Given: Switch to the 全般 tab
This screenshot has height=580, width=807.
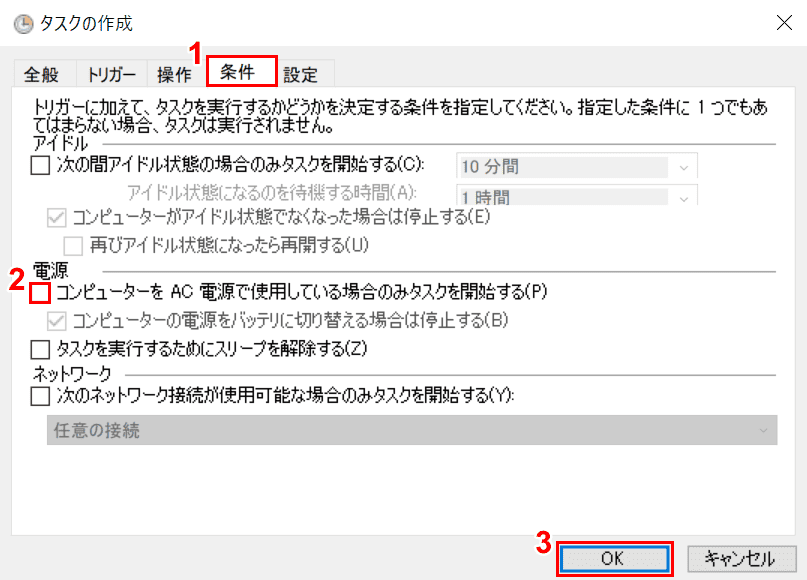Looking at the screenshot, I should 42,75.
